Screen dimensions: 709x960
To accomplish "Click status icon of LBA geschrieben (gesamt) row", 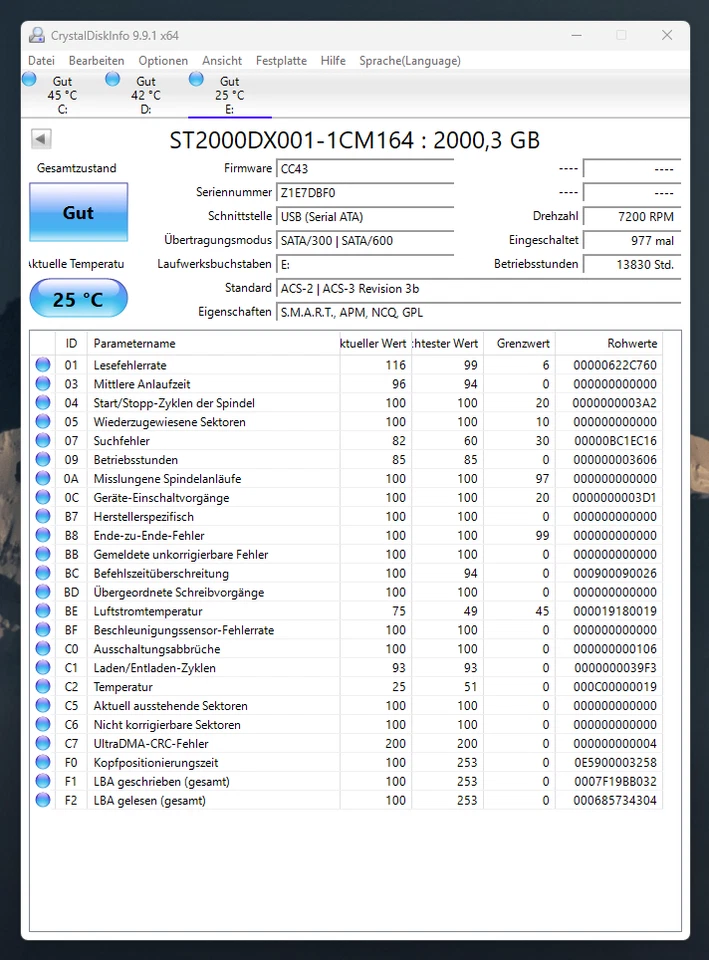I will point(43,781).
